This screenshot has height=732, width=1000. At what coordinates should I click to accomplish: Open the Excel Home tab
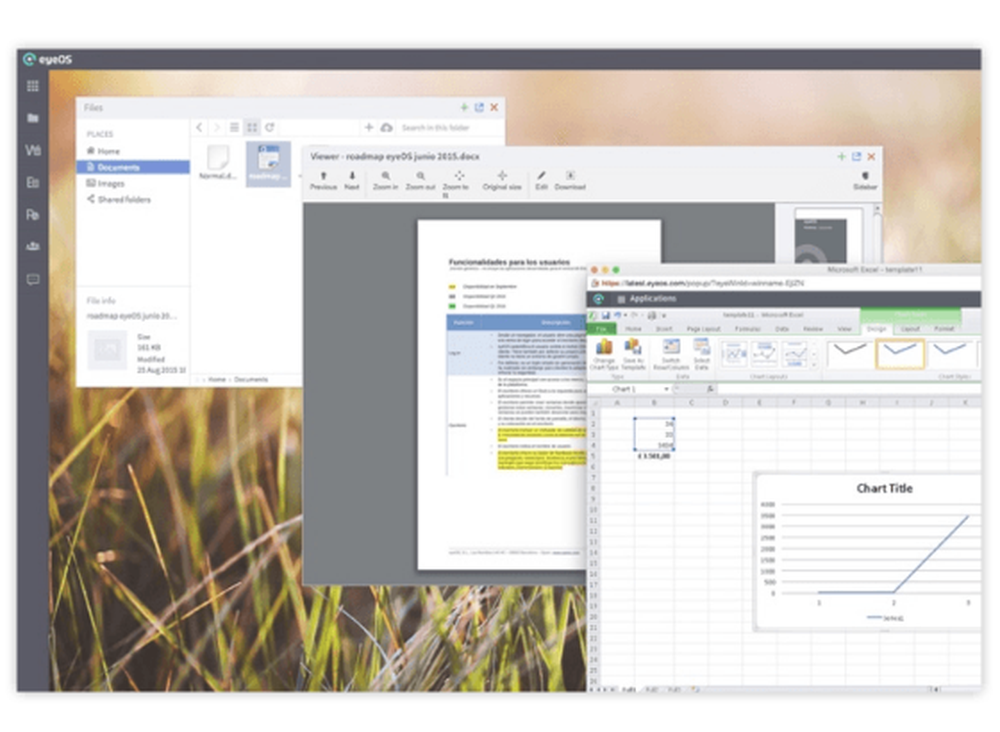pos(633,328)
